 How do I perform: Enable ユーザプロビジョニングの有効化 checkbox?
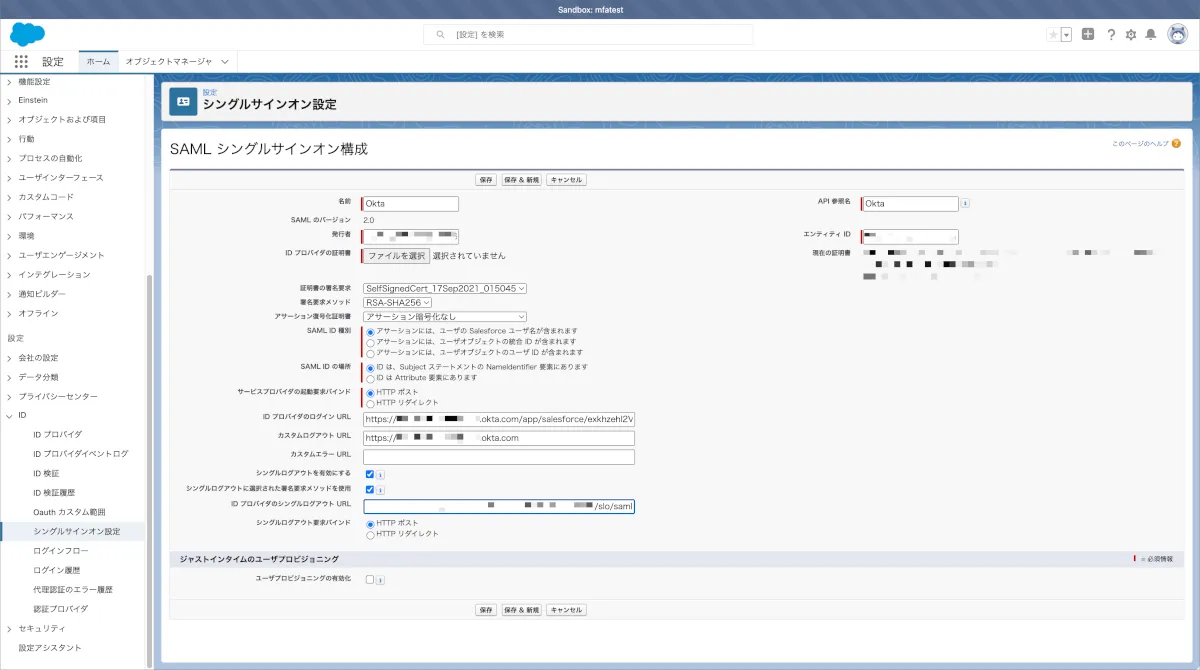[x=370, y=579]
